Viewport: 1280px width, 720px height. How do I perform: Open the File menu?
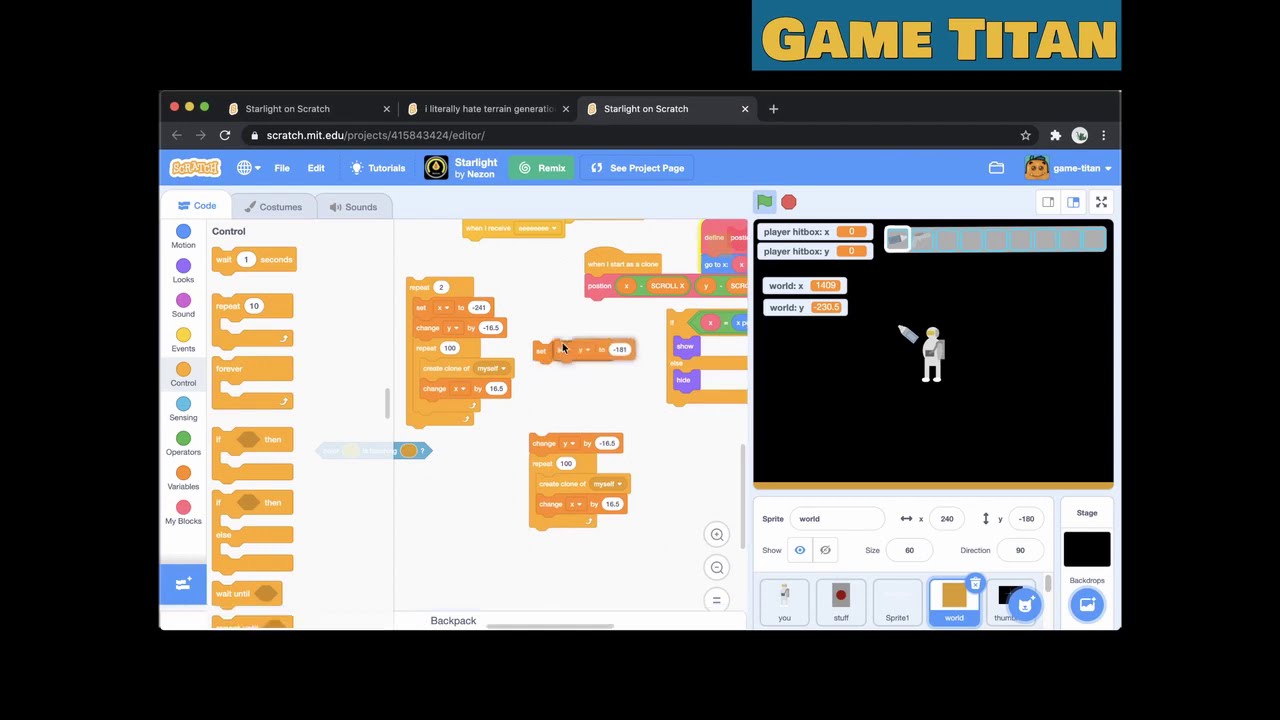point(282,168)
